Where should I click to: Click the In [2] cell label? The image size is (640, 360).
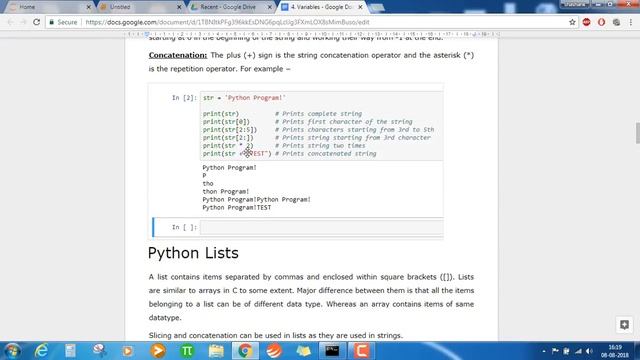[x=184, y=98]
